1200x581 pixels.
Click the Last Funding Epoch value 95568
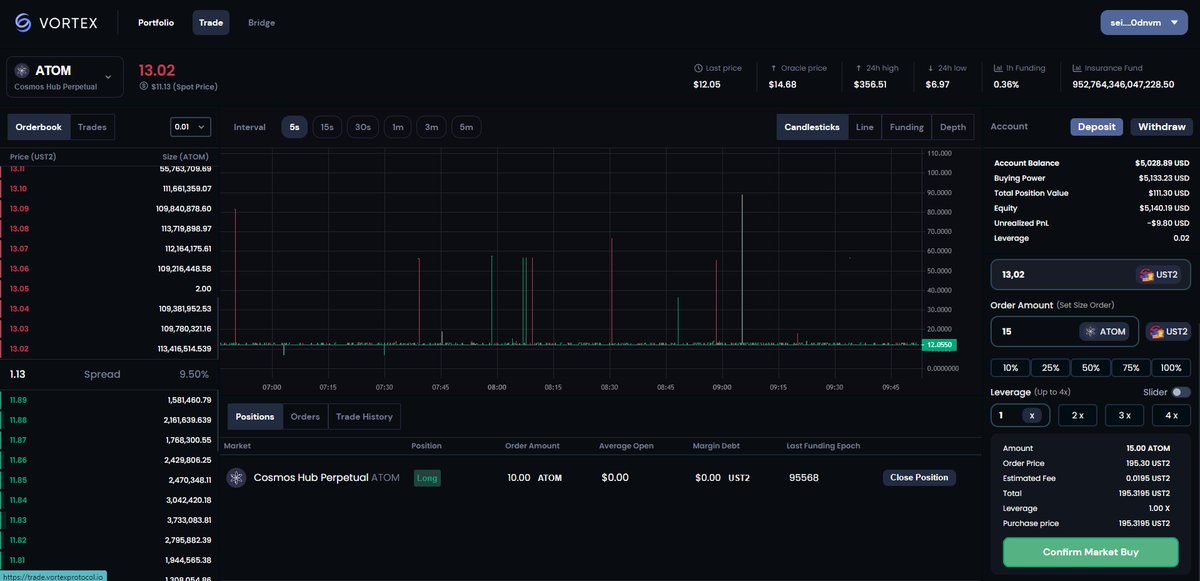pos(804,477)
